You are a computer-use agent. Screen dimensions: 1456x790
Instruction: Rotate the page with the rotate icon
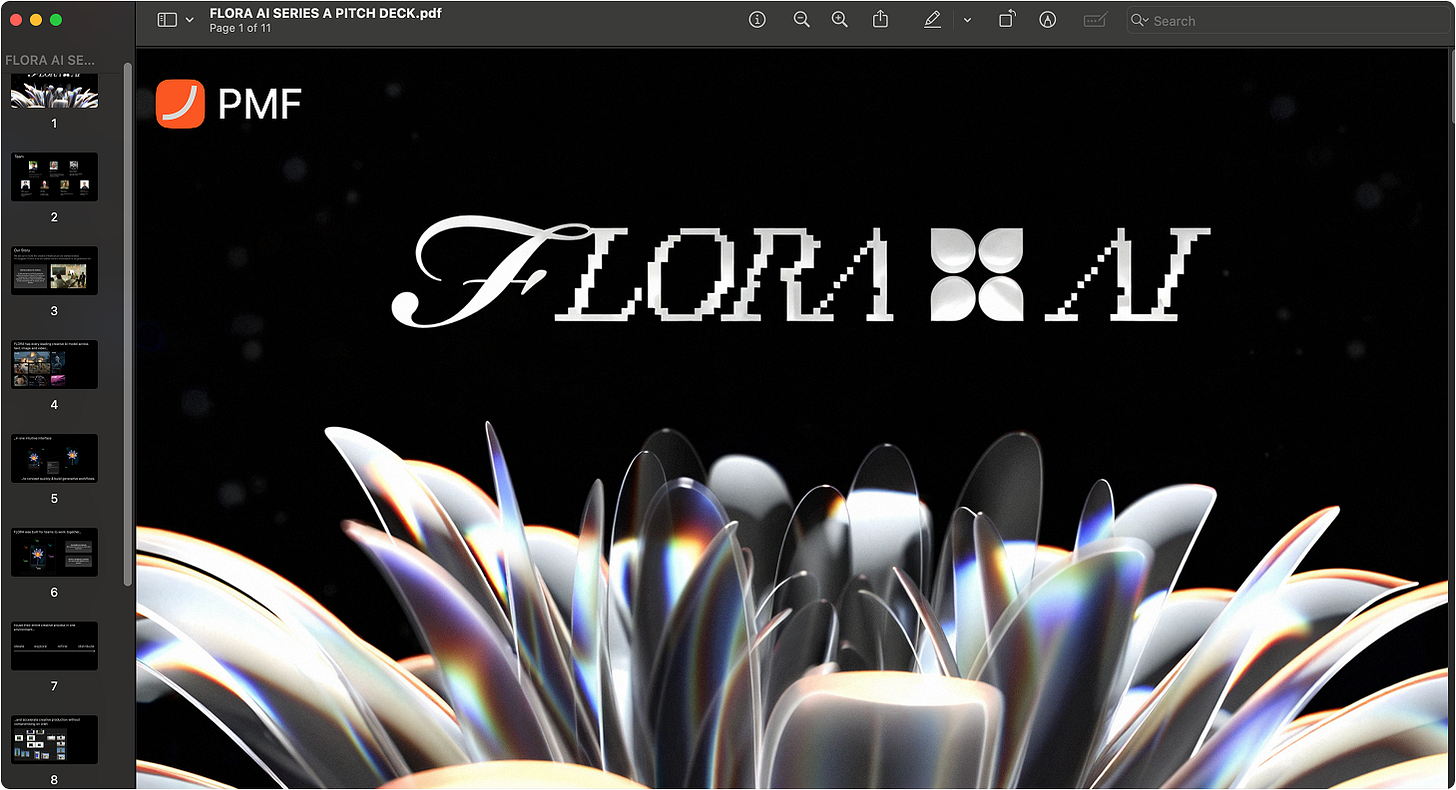(1007, 20)
